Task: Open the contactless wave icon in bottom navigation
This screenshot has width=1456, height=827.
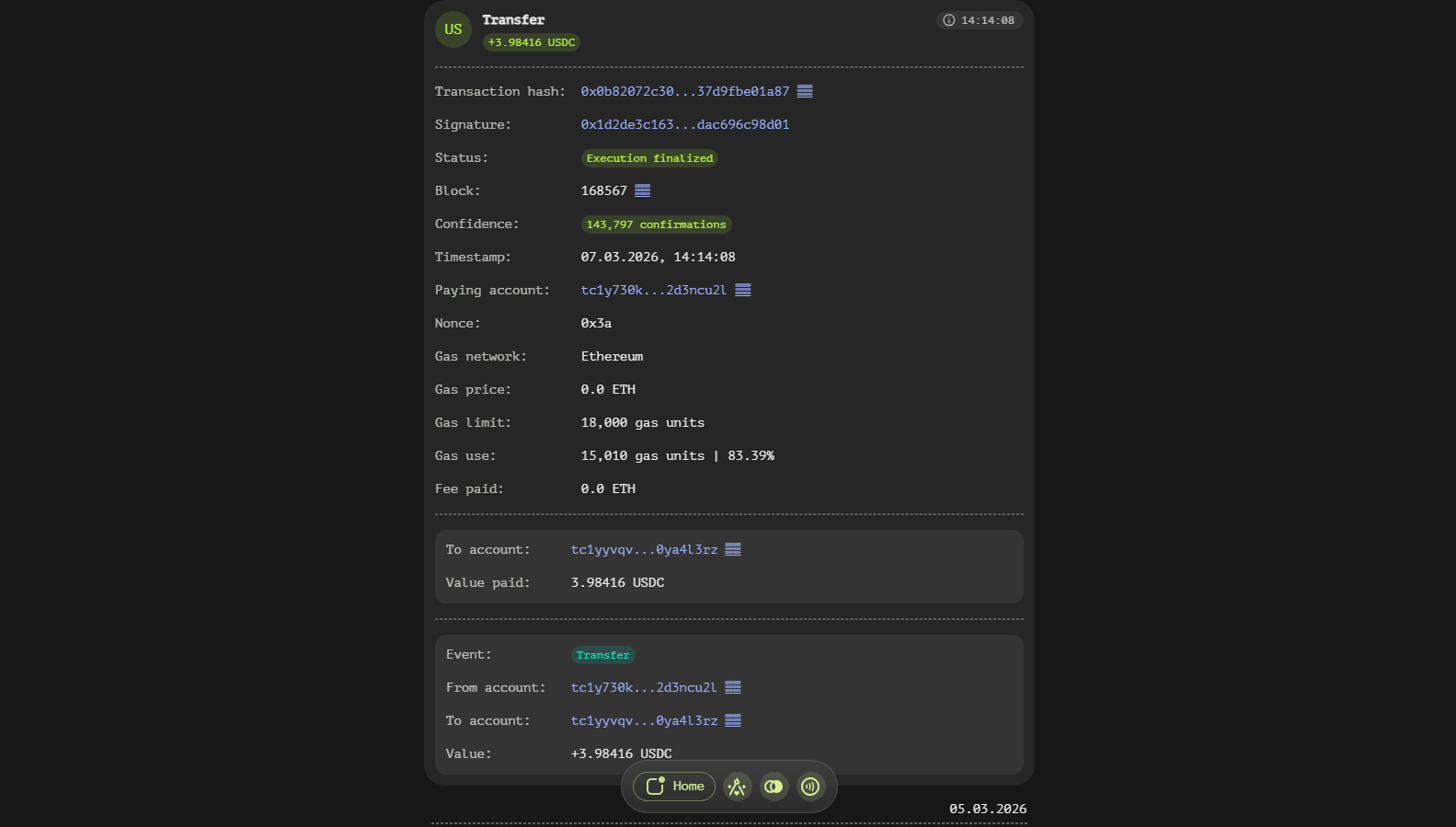Action: tap(810, 787)
